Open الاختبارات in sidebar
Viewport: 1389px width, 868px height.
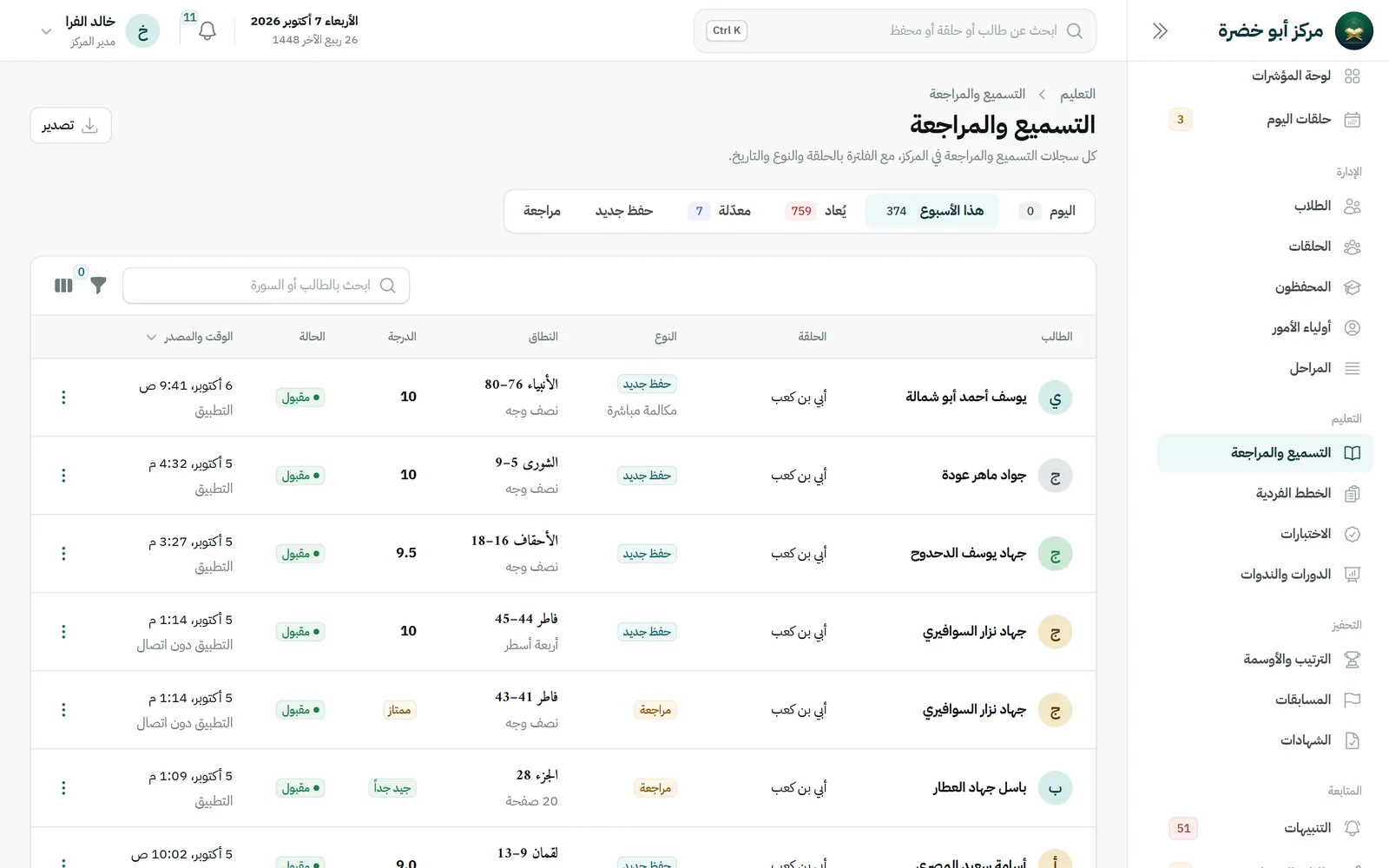click(x=1266, y=534)
